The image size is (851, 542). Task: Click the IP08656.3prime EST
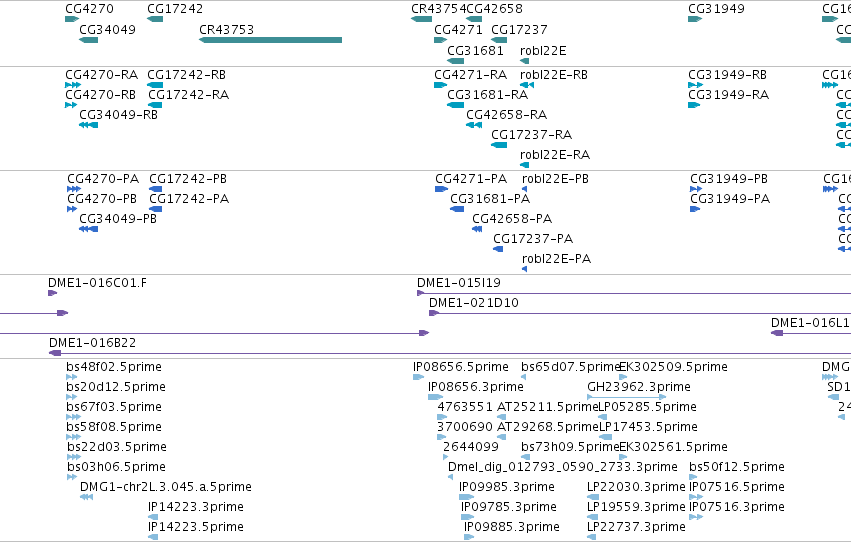pos(435,398)
